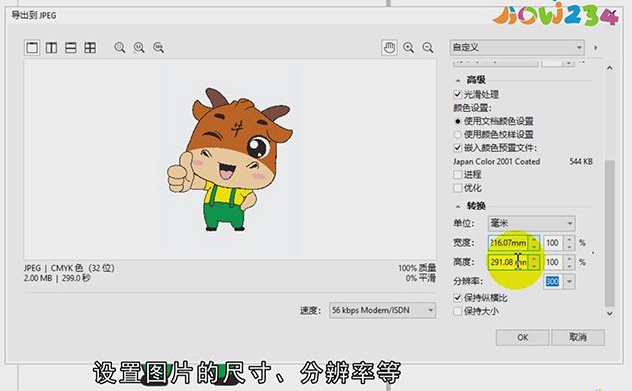The height and width of the screenshot is (391, 632).
Task: Click the 宽度 width field 216.07mm
Action: [508, 243]
